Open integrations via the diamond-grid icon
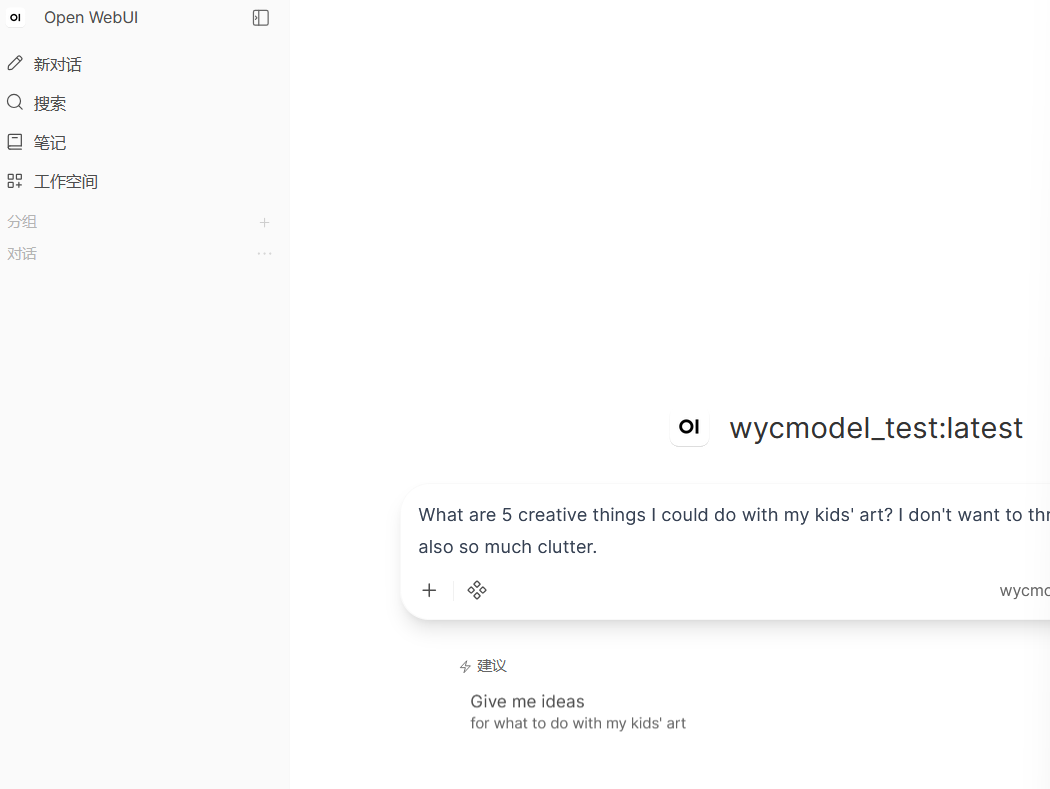The image size is (1050, 789). click(x=477, y=590)
